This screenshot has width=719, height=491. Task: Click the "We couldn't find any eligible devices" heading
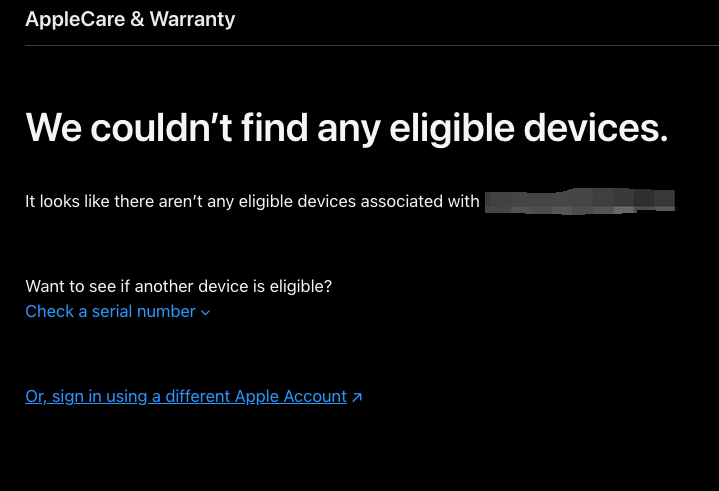(346, 127)
